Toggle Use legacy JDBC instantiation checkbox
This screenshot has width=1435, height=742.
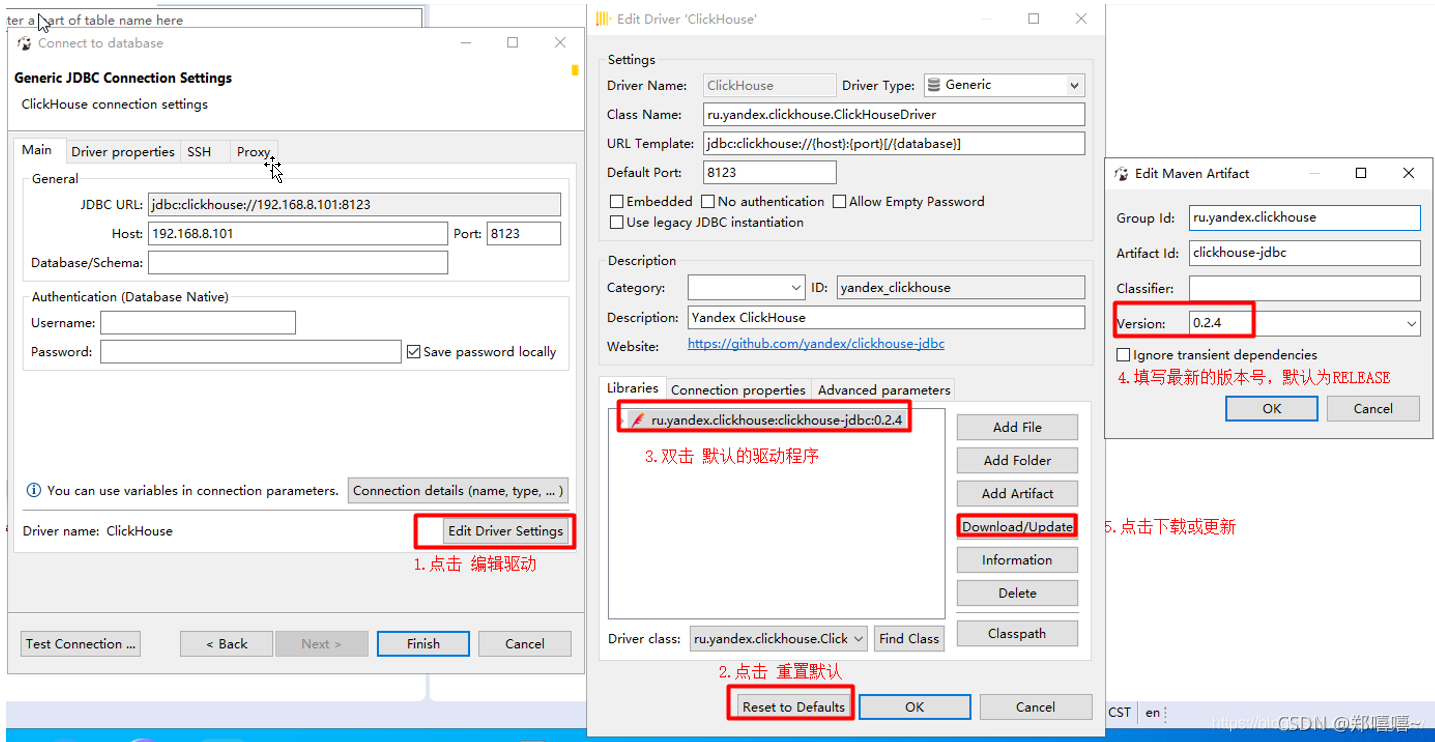(617, 223)
